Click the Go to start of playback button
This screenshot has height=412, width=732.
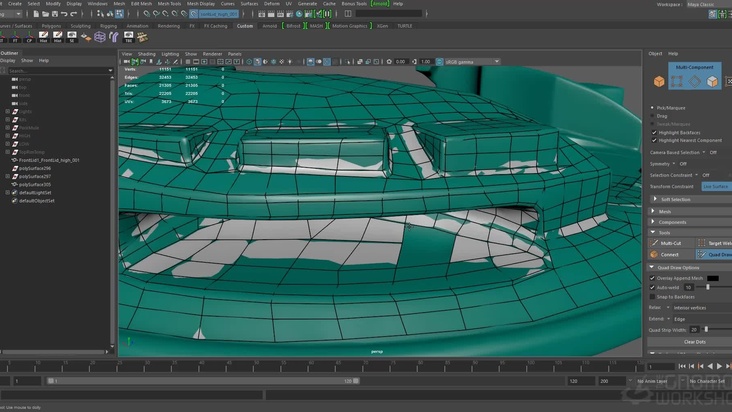click(x=683, y=367)
